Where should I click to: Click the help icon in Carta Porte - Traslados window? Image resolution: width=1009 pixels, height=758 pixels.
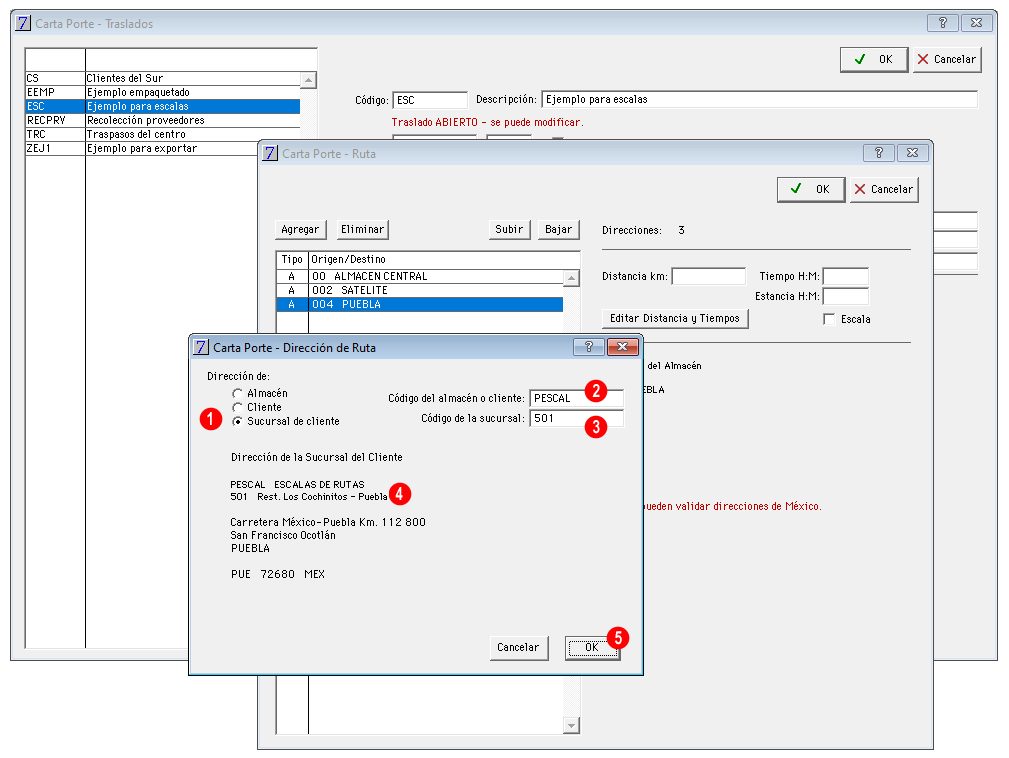coord(943,23)
